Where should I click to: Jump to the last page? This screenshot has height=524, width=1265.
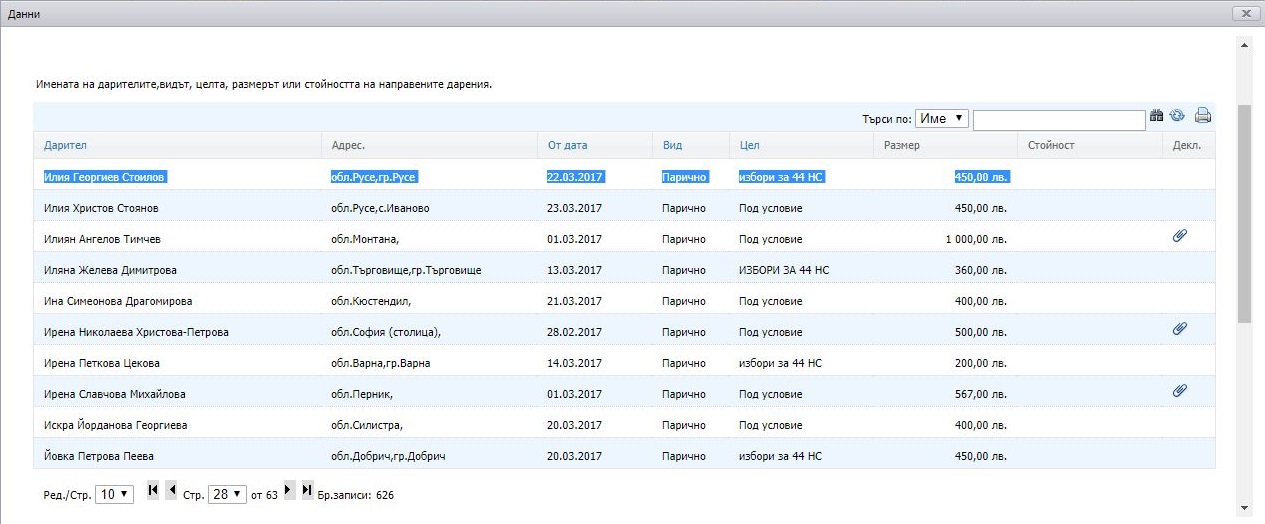(x=307, y=490)
